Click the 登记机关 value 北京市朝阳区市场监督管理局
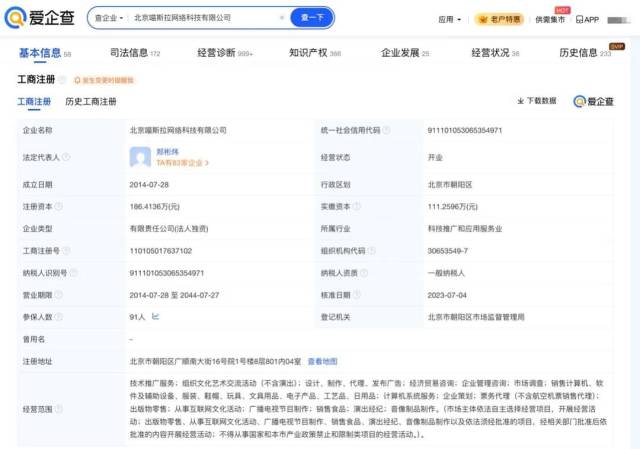 coord(476,317)
